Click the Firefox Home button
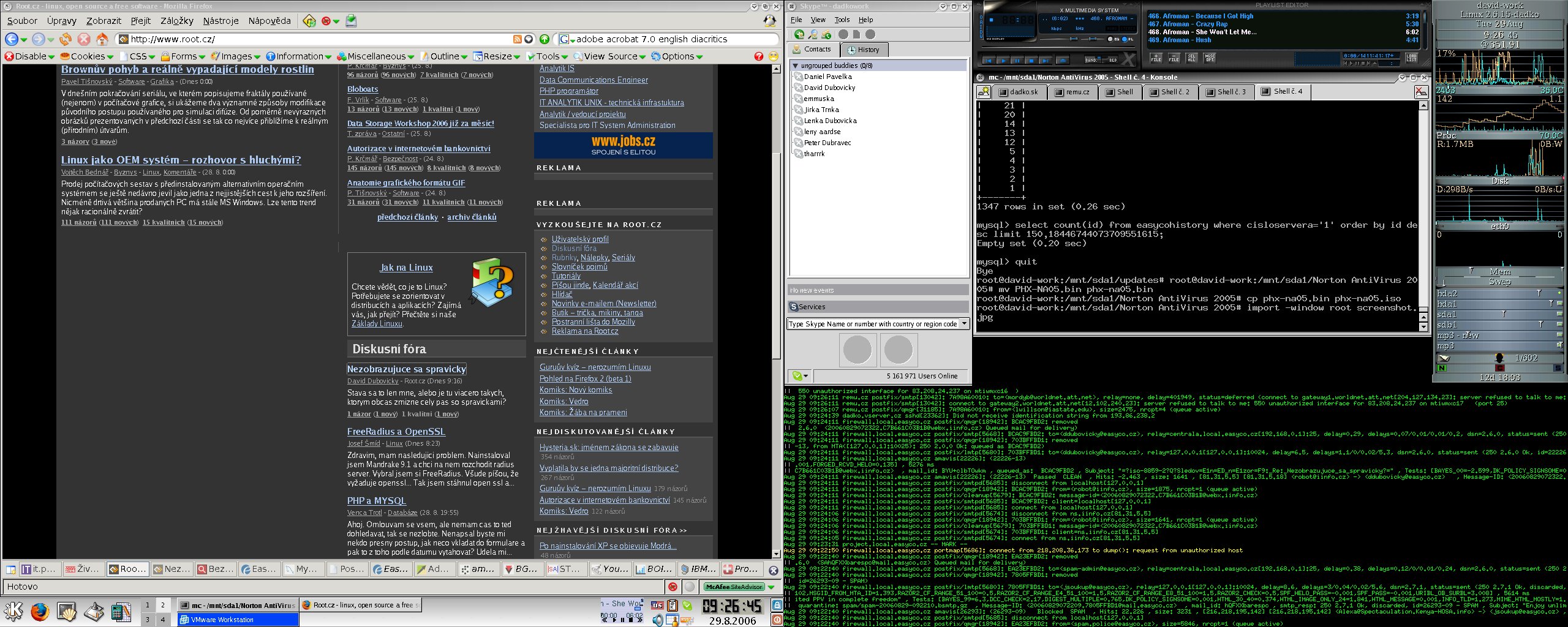The image size is (1568, 627). click(102, 39)
